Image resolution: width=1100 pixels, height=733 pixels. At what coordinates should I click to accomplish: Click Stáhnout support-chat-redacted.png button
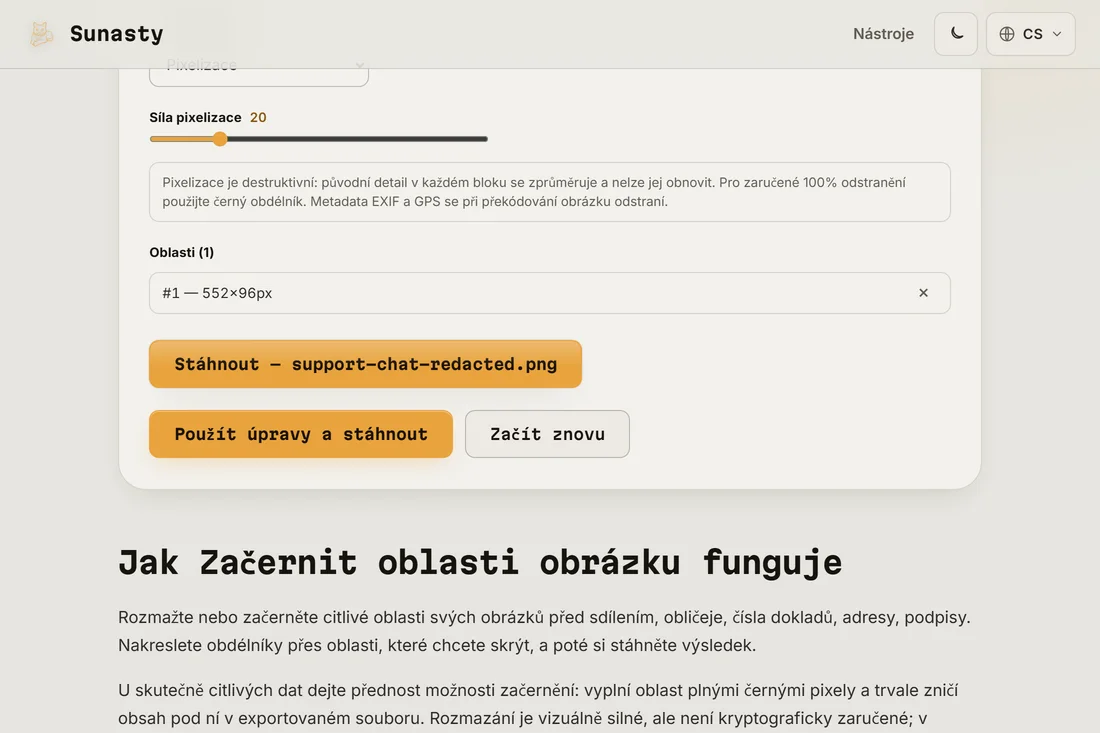365,364
